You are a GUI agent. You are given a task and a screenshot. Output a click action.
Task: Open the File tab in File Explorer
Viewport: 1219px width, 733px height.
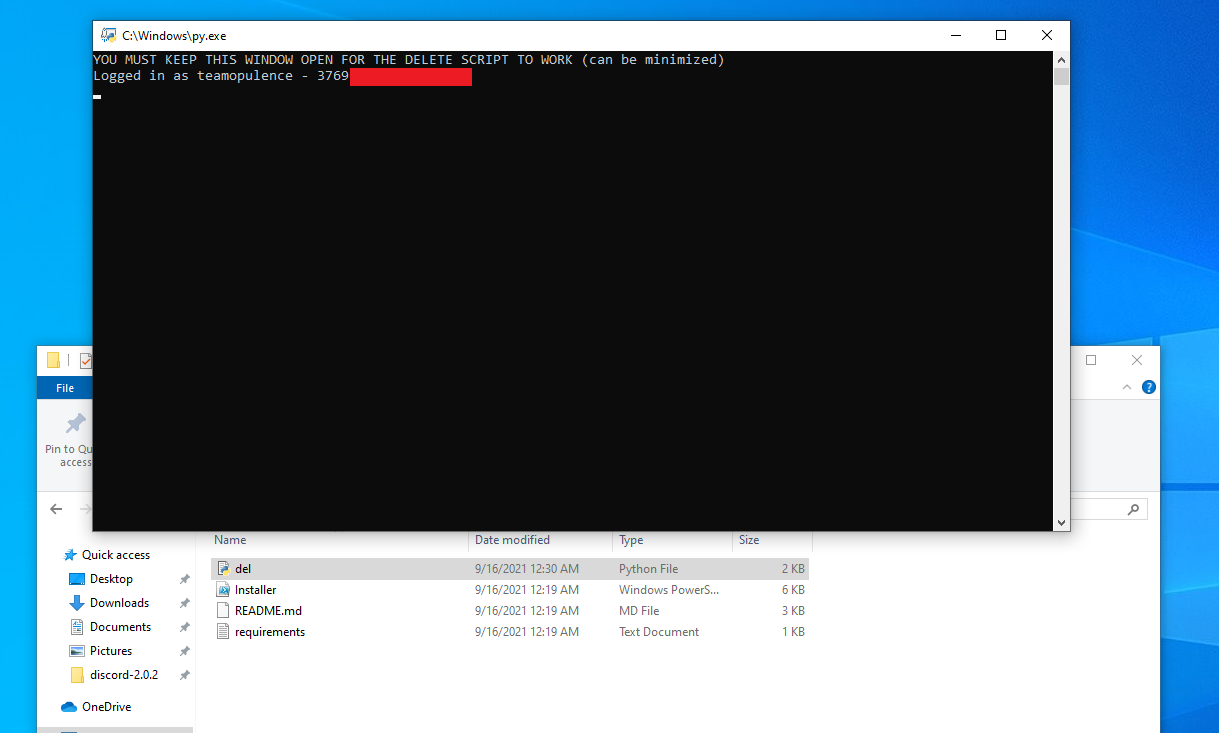click(x=65, y=388)
